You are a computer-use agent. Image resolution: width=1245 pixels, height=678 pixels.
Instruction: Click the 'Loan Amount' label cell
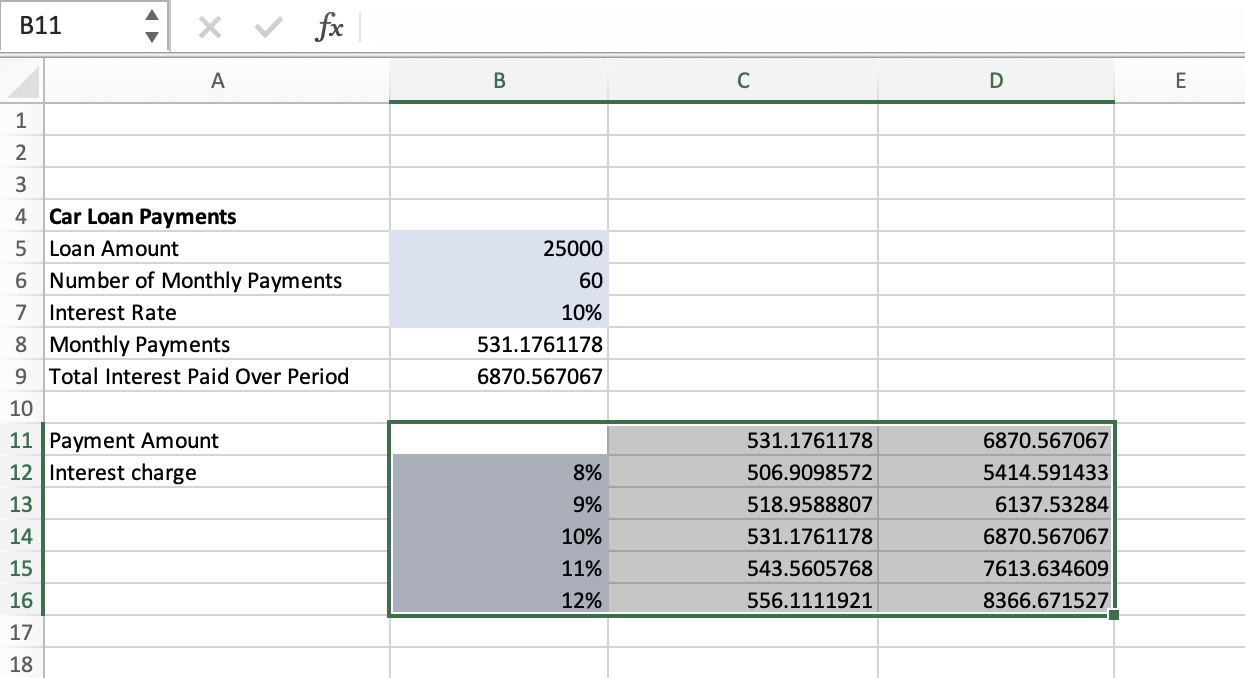click(216, 248)
